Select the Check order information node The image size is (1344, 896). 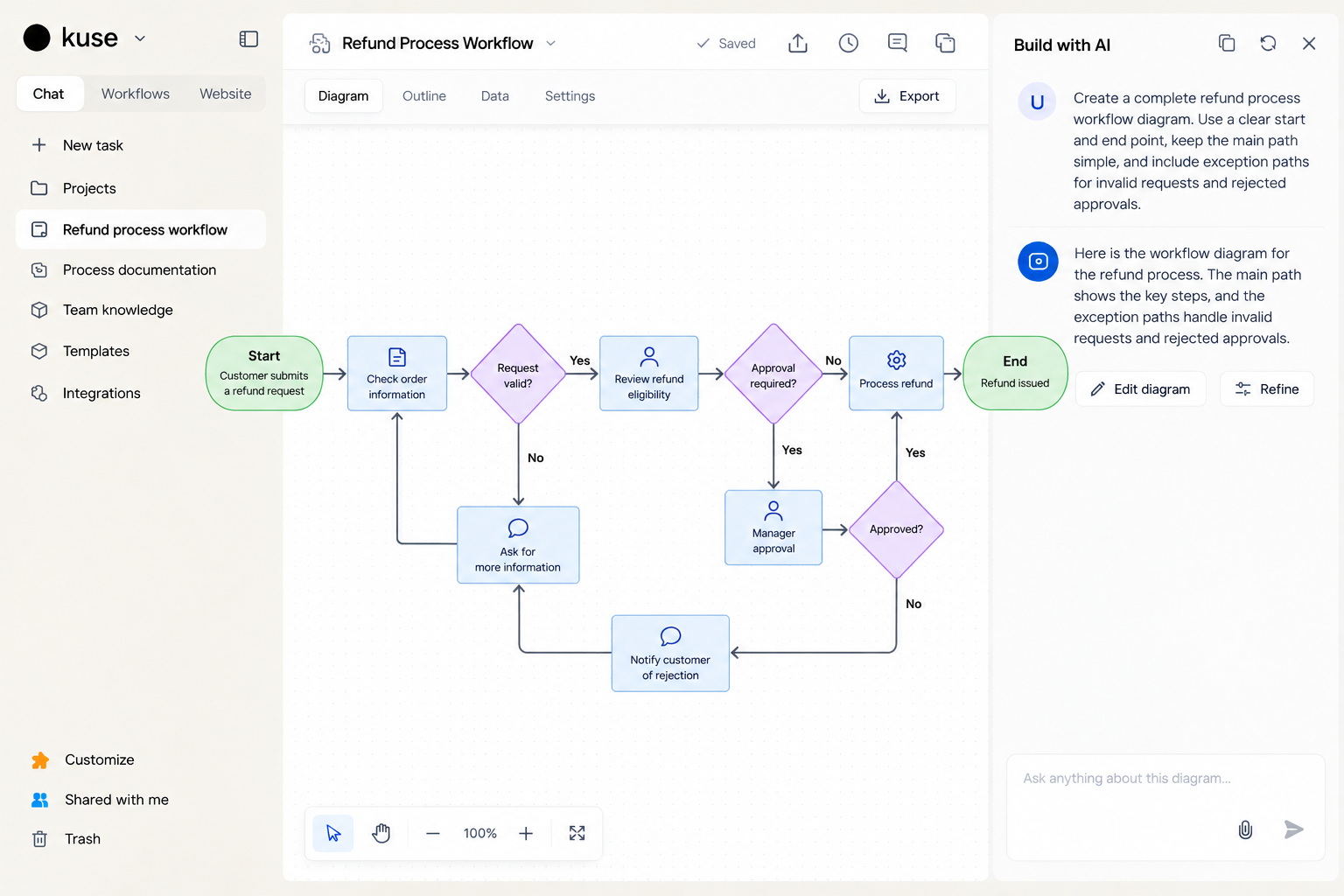397,374
